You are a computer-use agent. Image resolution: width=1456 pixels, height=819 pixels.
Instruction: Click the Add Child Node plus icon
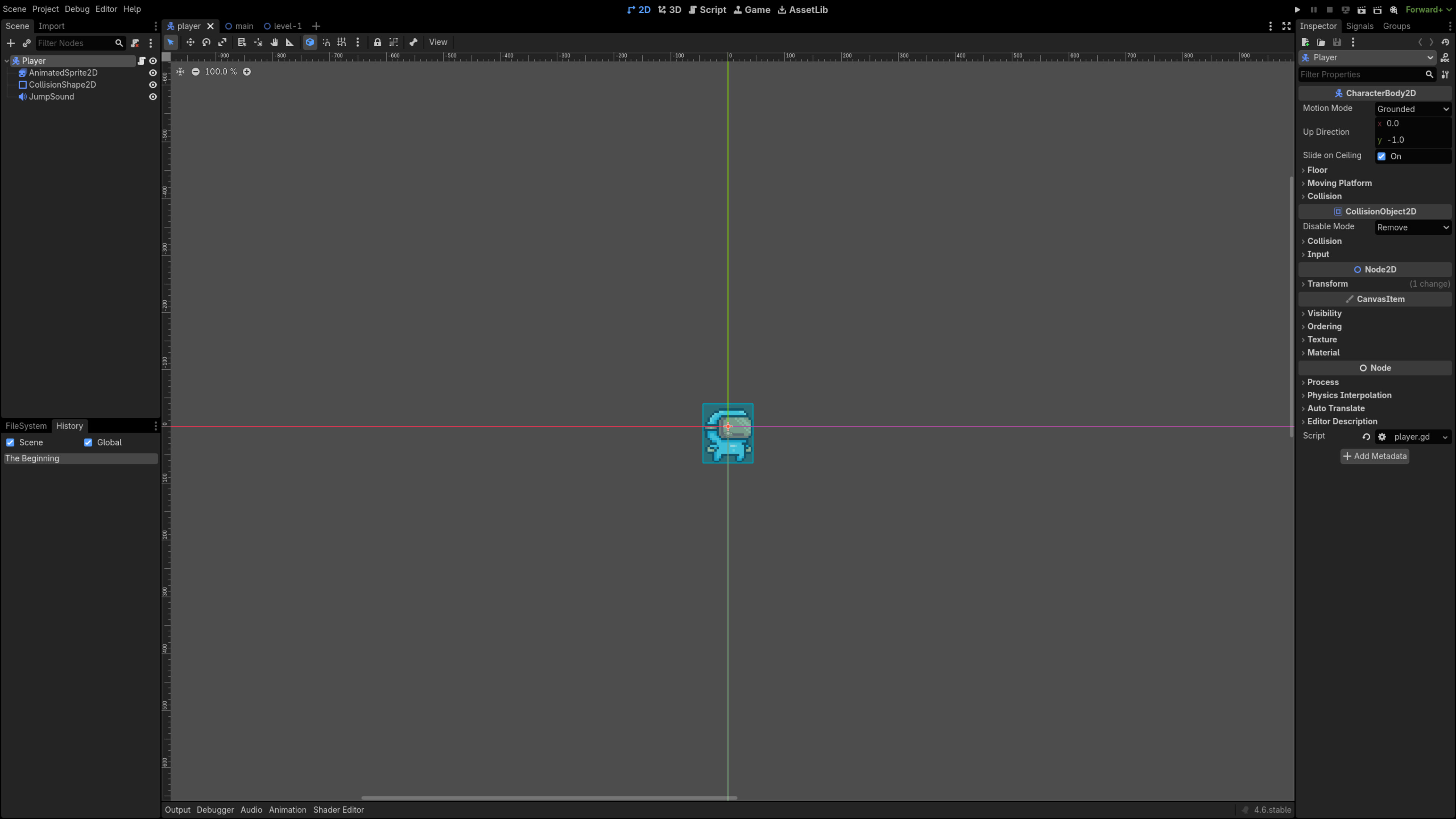click(x=11, y=43)
